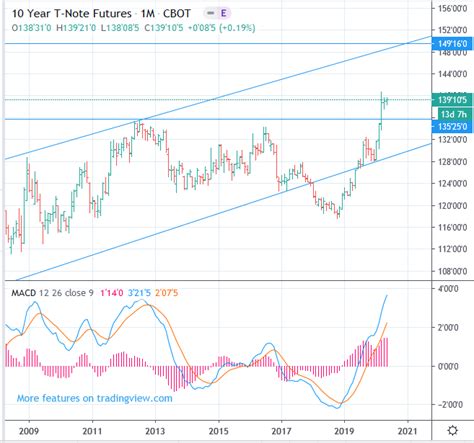Click the 128'00'0 price axis label
Screen dimensions: 474x443
452,162
